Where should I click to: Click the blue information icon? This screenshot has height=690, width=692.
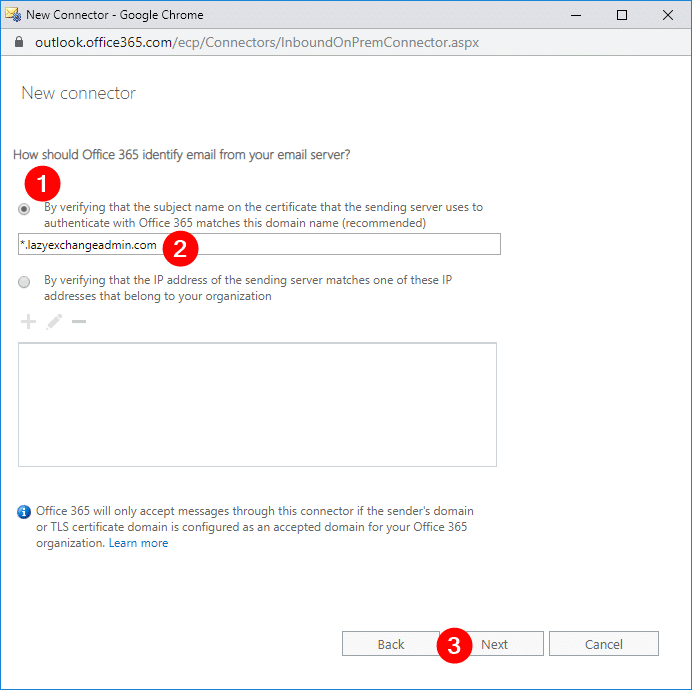click(x=24, y=512)
